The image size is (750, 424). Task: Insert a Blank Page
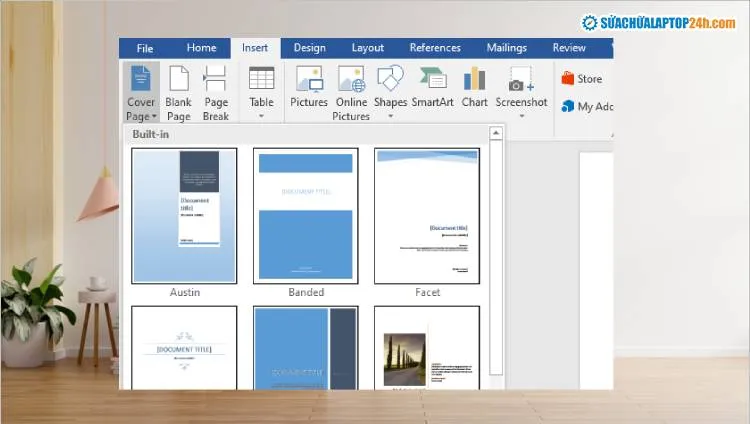click(x=178, y=92)
